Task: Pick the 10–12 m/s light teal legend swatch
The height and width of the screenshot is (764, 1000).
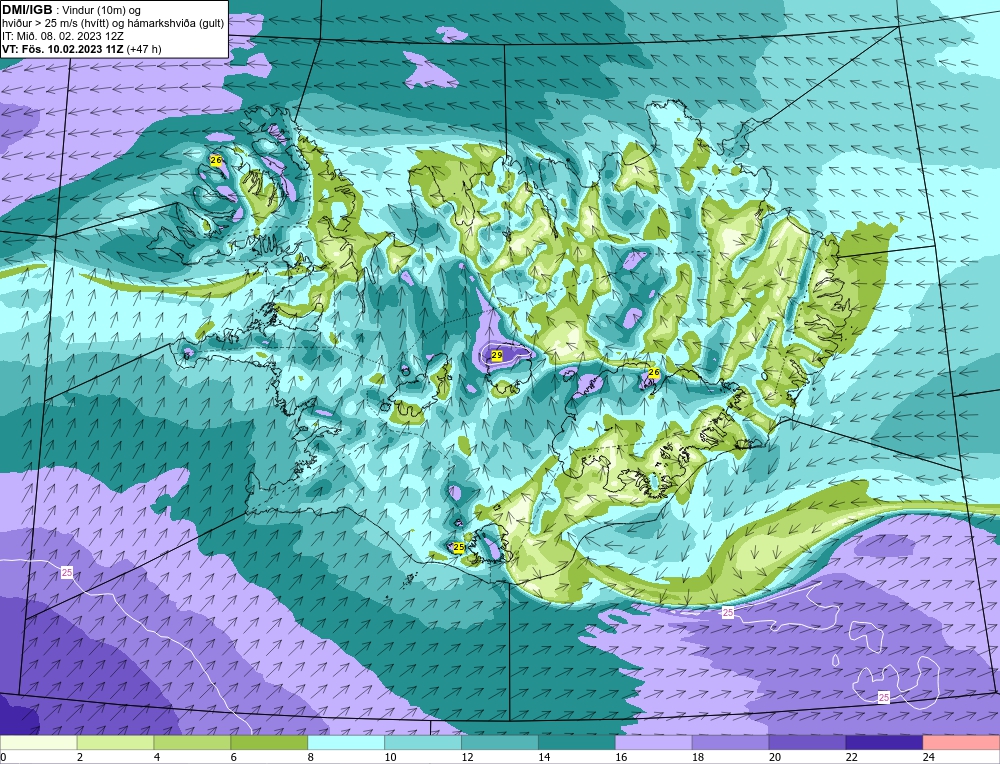Action: point(423,743)
